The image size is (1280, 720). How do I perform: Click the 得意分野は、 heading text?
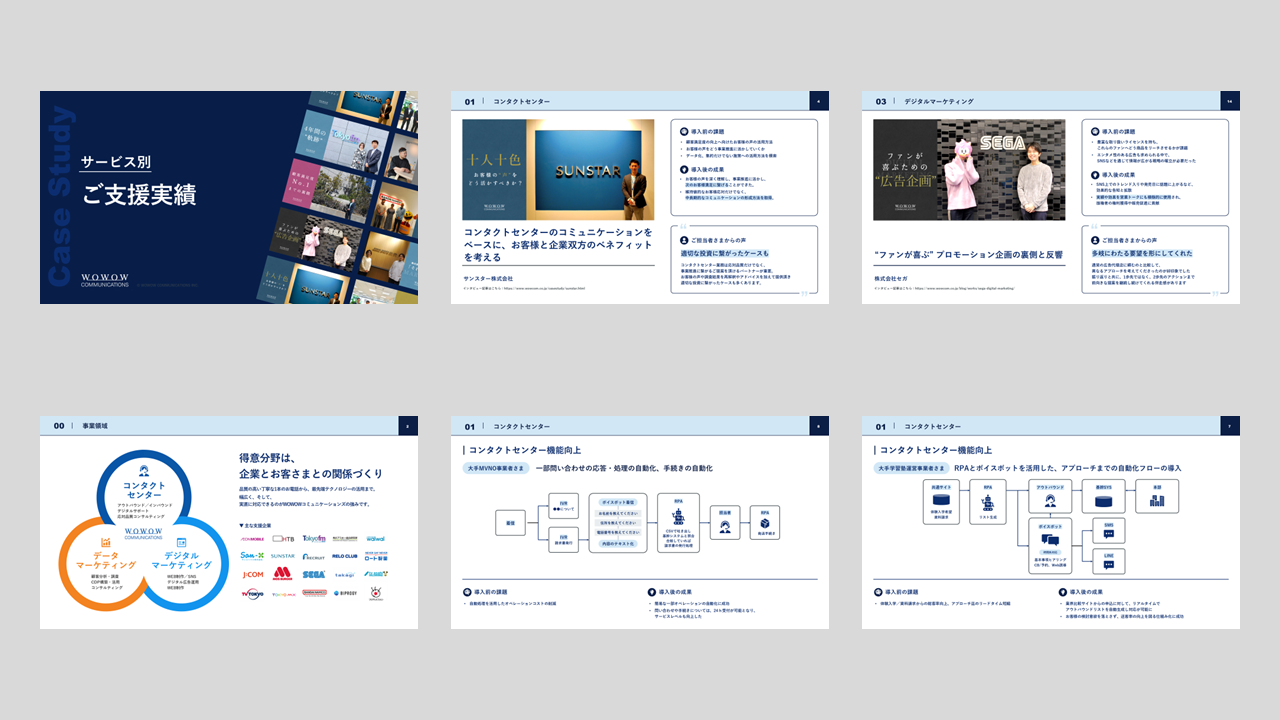click(266, 458)
